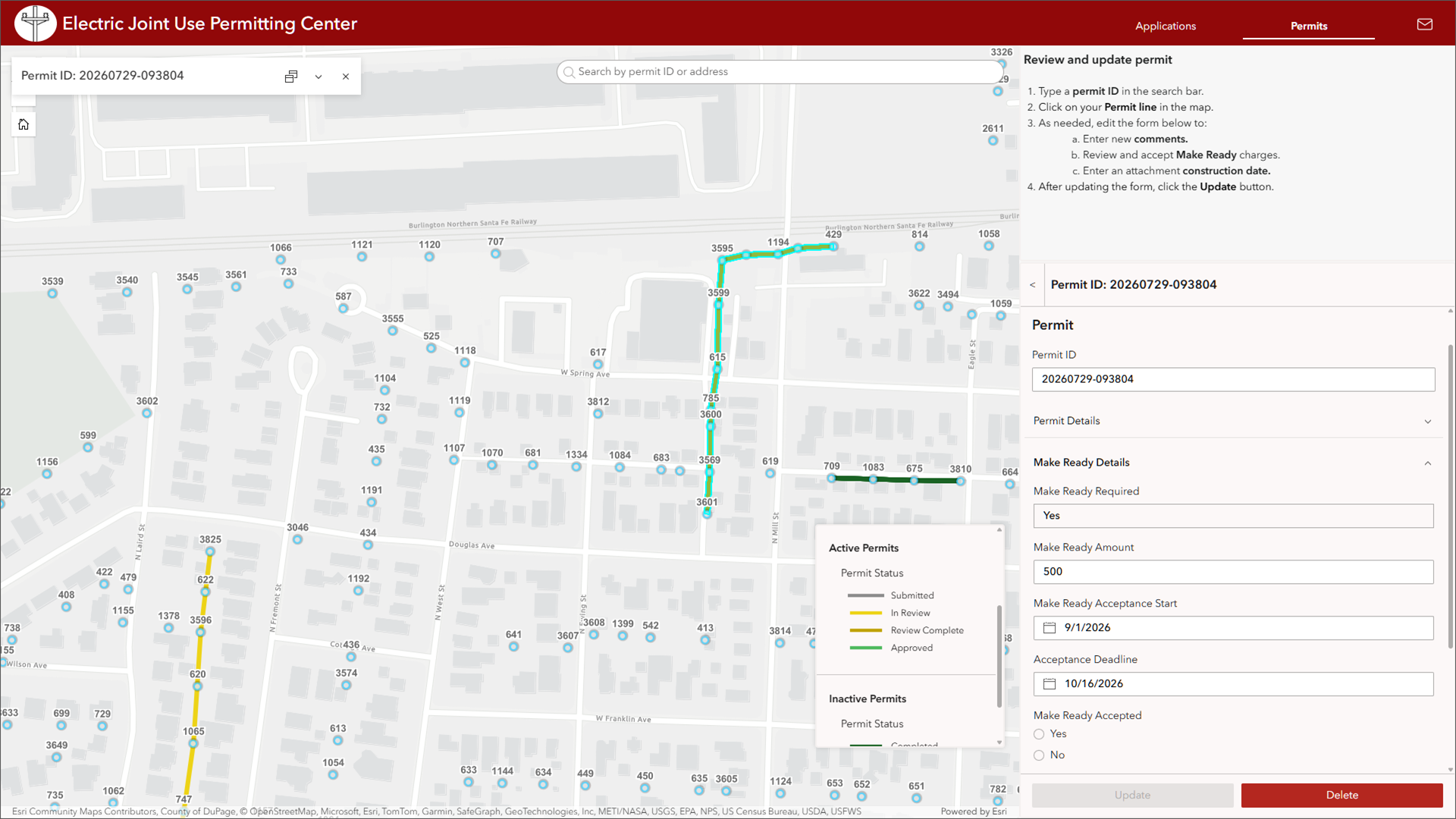1456x819 pixels.
Task: Select pole marker 2611 on map
Action: [x=993, y=140]
